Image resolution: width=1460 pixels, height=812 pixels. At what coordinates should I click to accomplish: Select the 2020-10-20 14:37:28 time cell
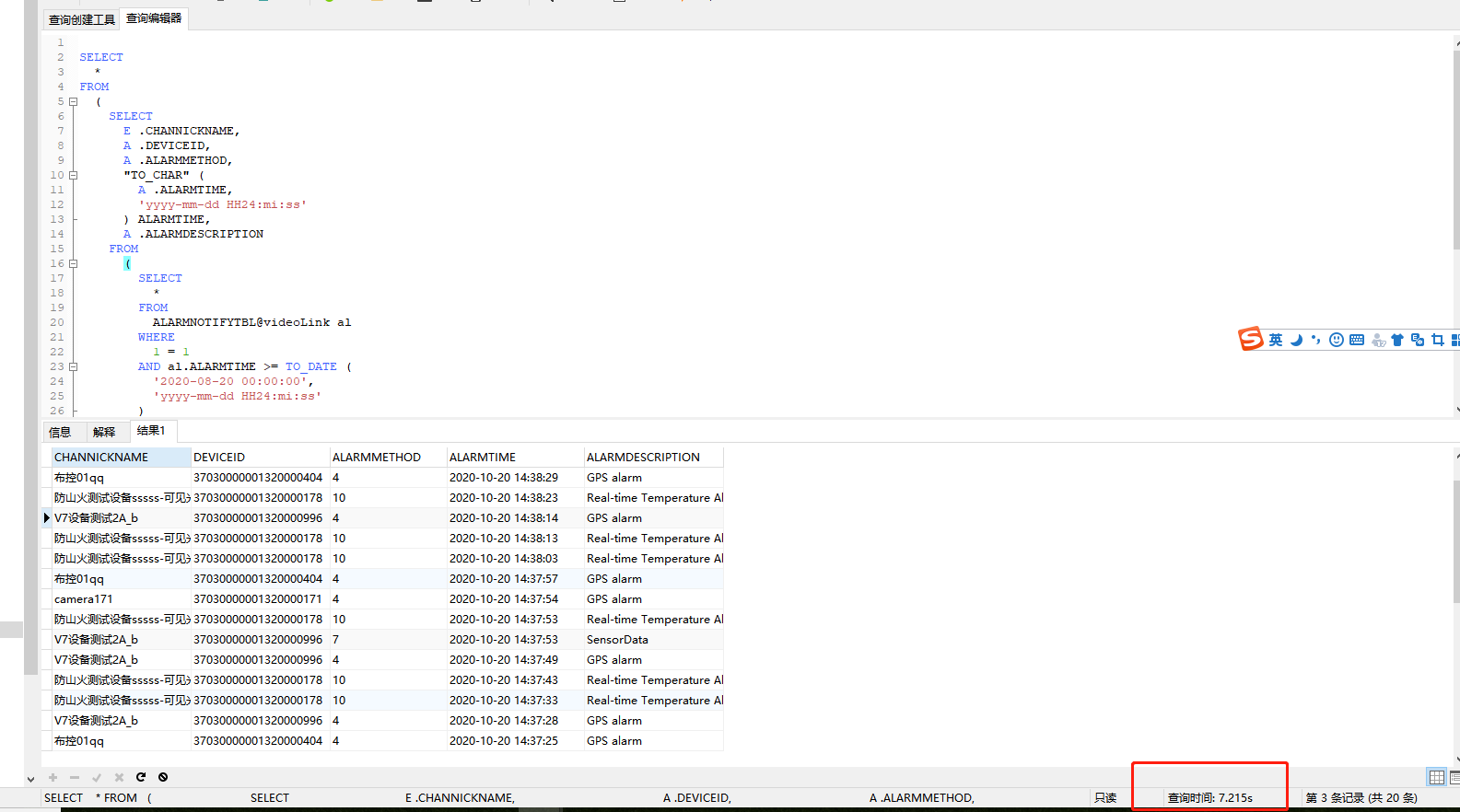pos(516,721)
